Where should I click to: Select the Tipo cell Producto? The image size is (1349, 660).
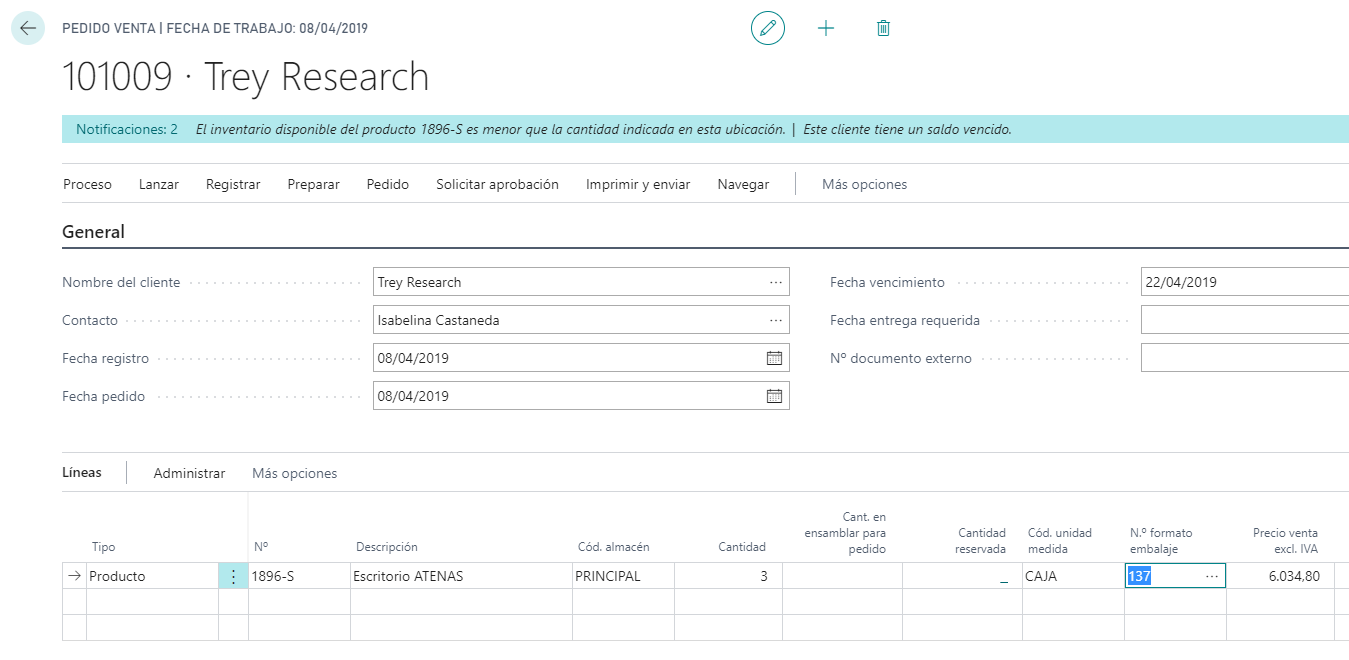pos(152,576)
